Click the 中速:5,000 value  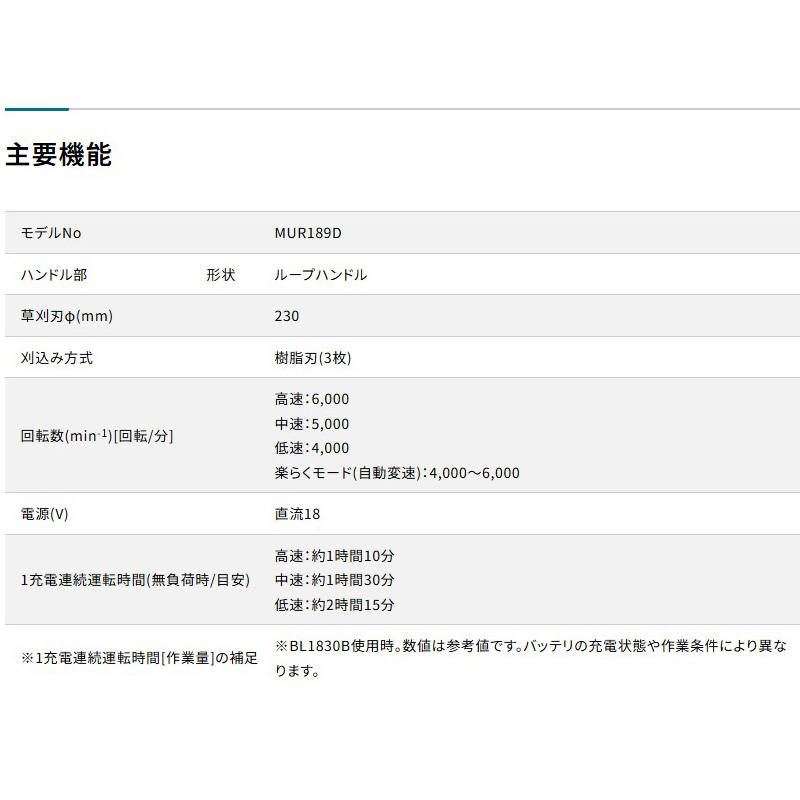tap(312, 424)
